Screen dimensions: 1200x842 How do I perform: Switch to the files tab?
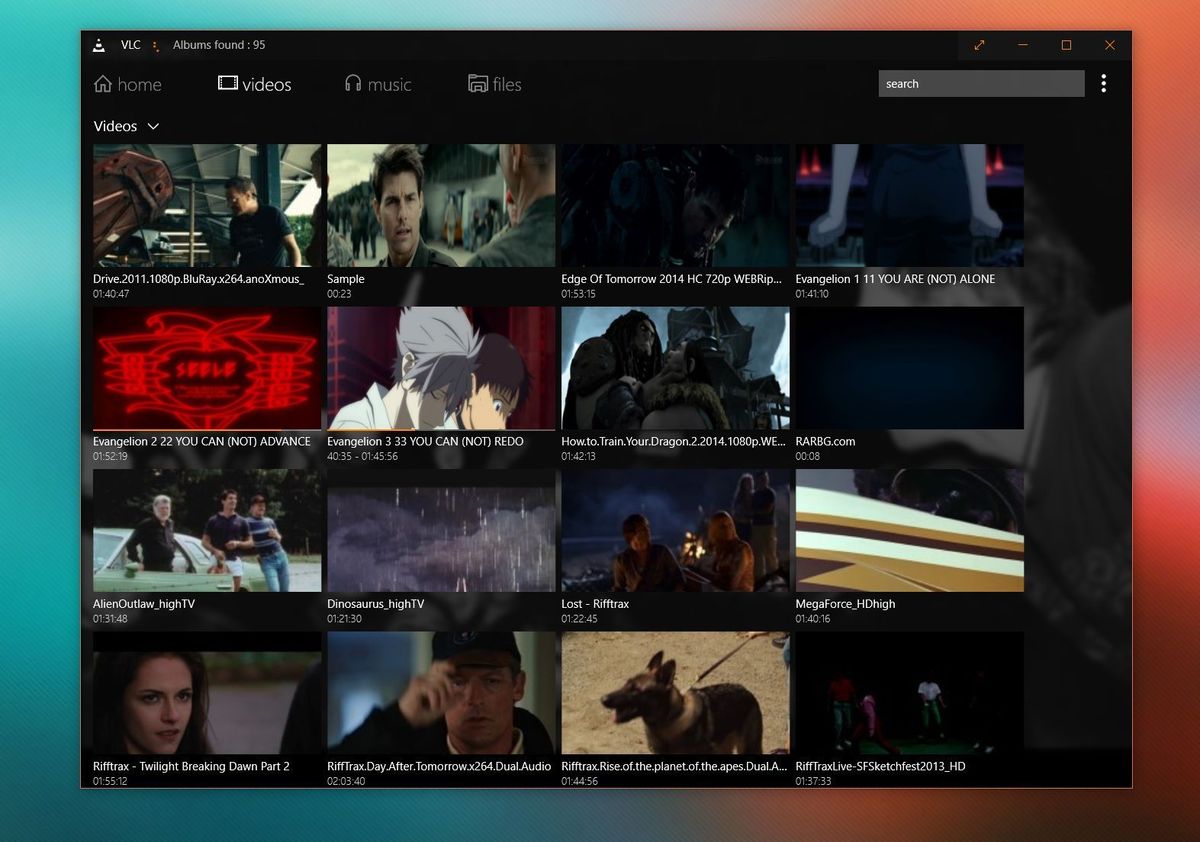click(x=506, y=84)
